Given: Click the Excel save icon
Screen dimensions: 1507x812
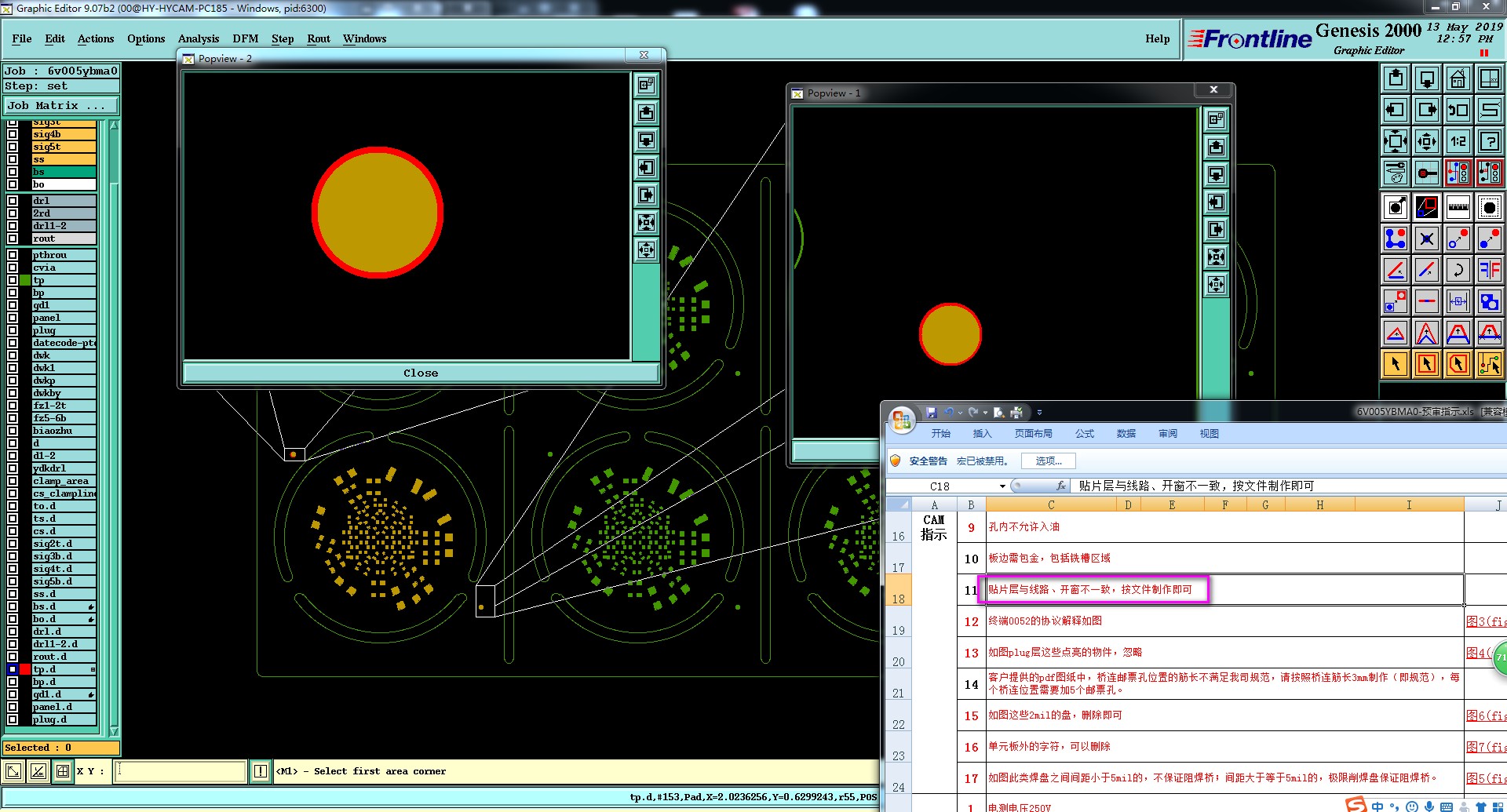Looking at the screenshot, I should [x=931, y=412].
